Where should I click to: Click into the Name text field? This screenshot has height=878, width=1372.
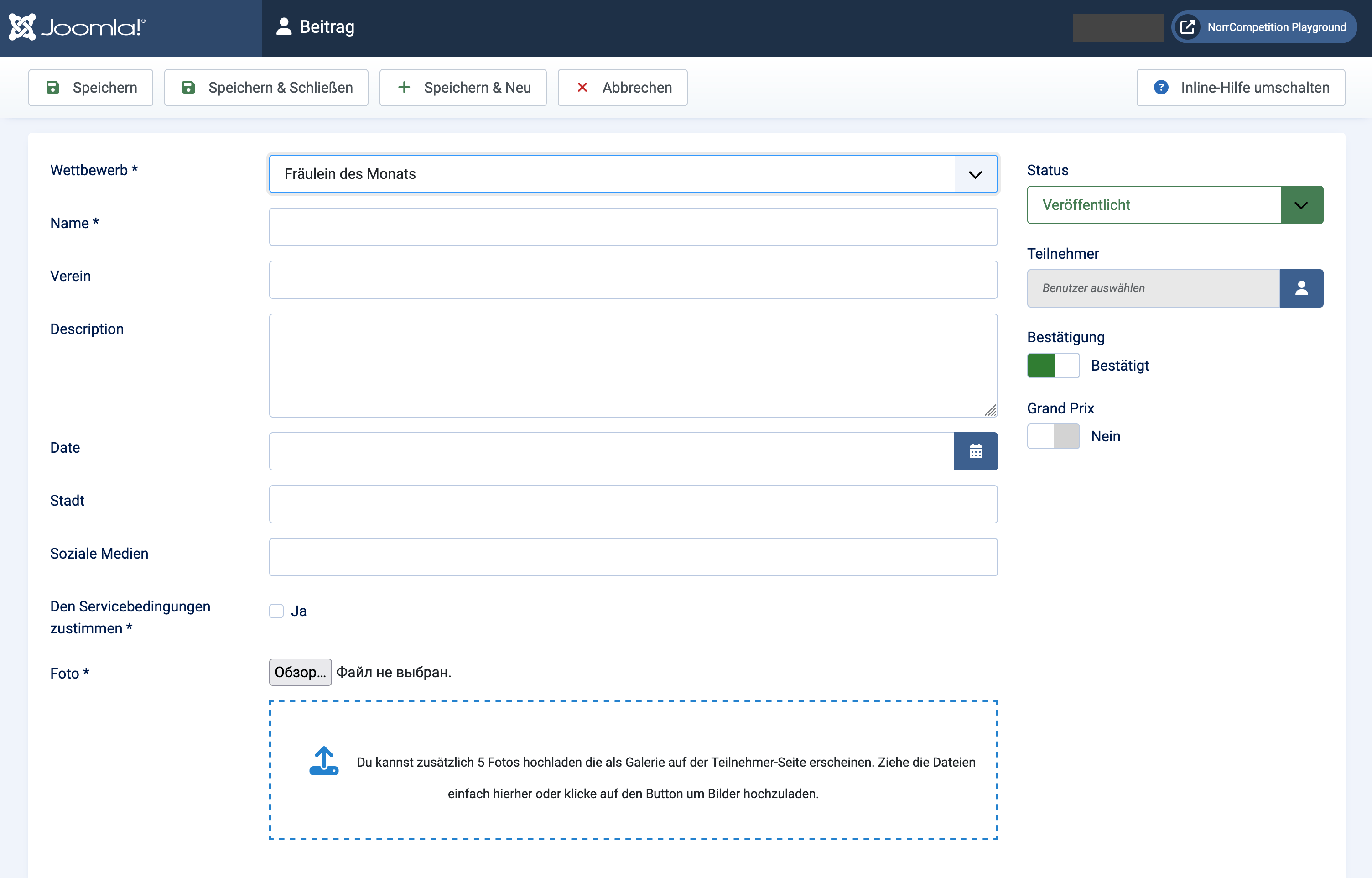(633, 227)
